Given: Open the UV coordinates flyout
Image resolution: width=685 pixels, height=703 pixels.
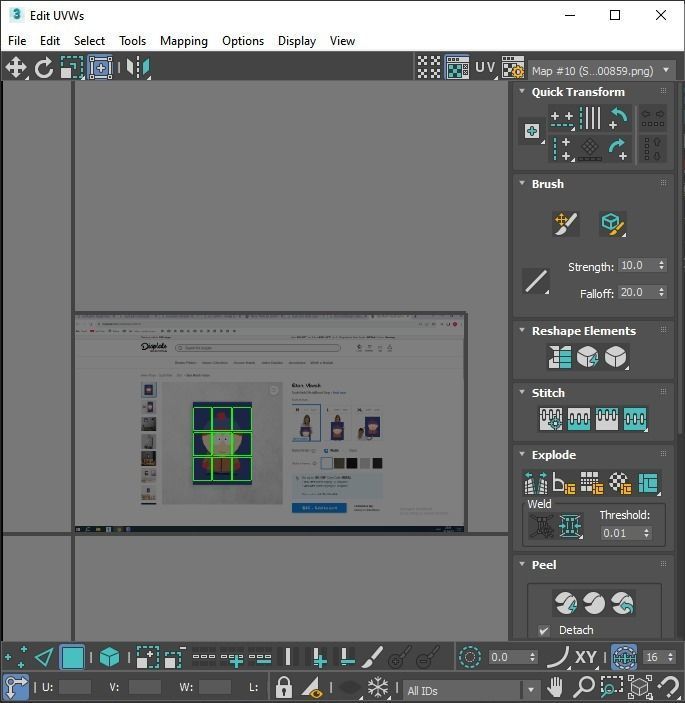Looking at the screenshot, I should pos(486,68).
